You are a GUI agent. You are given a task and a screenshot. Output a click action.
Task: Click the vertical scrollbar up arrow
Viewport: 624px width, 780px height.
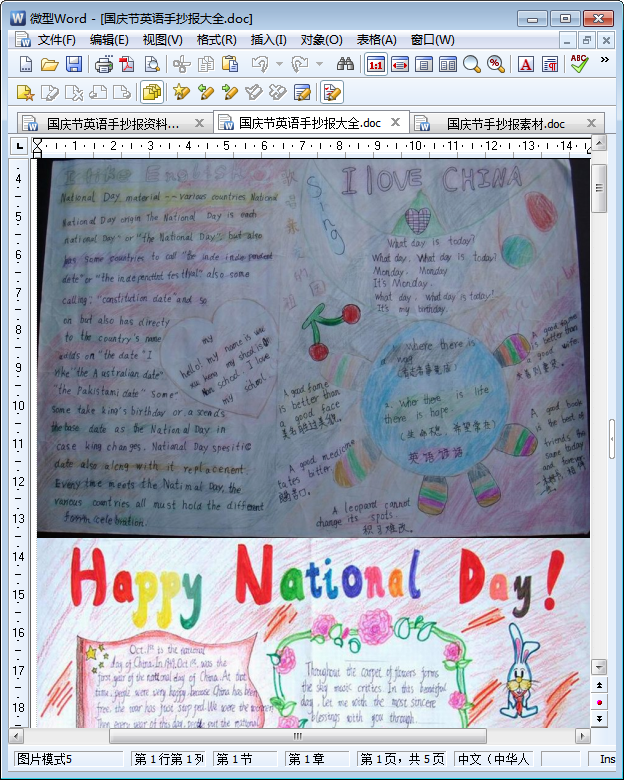tap(599, 144)
